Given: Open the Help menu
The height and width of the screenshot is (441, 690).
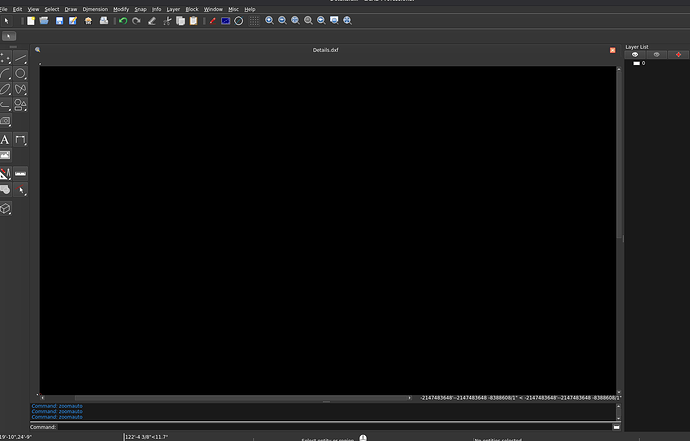Looking at the screenshot, I should [x=250, y=9].
